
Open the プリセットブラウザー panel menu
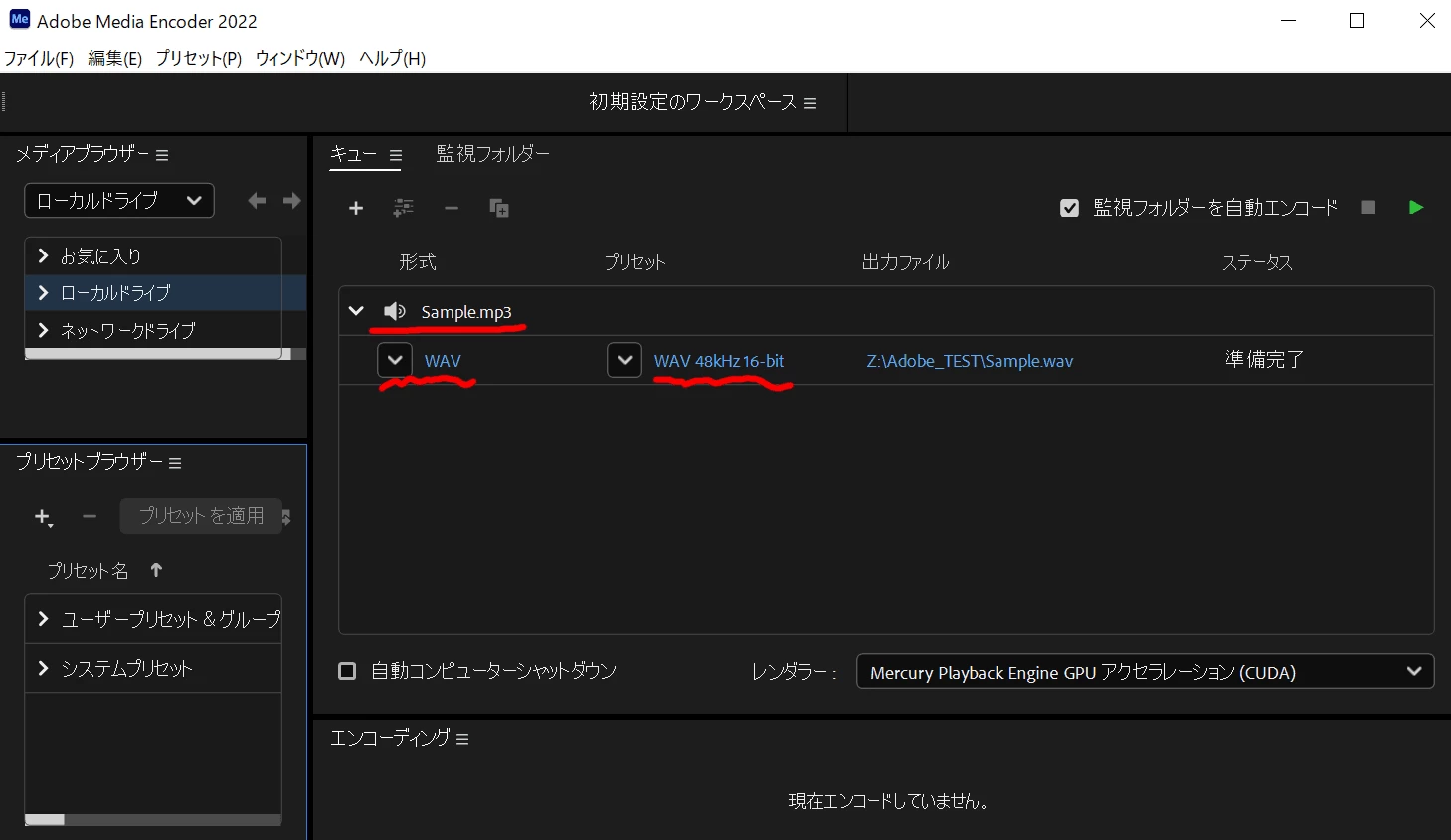pos(175,463)
